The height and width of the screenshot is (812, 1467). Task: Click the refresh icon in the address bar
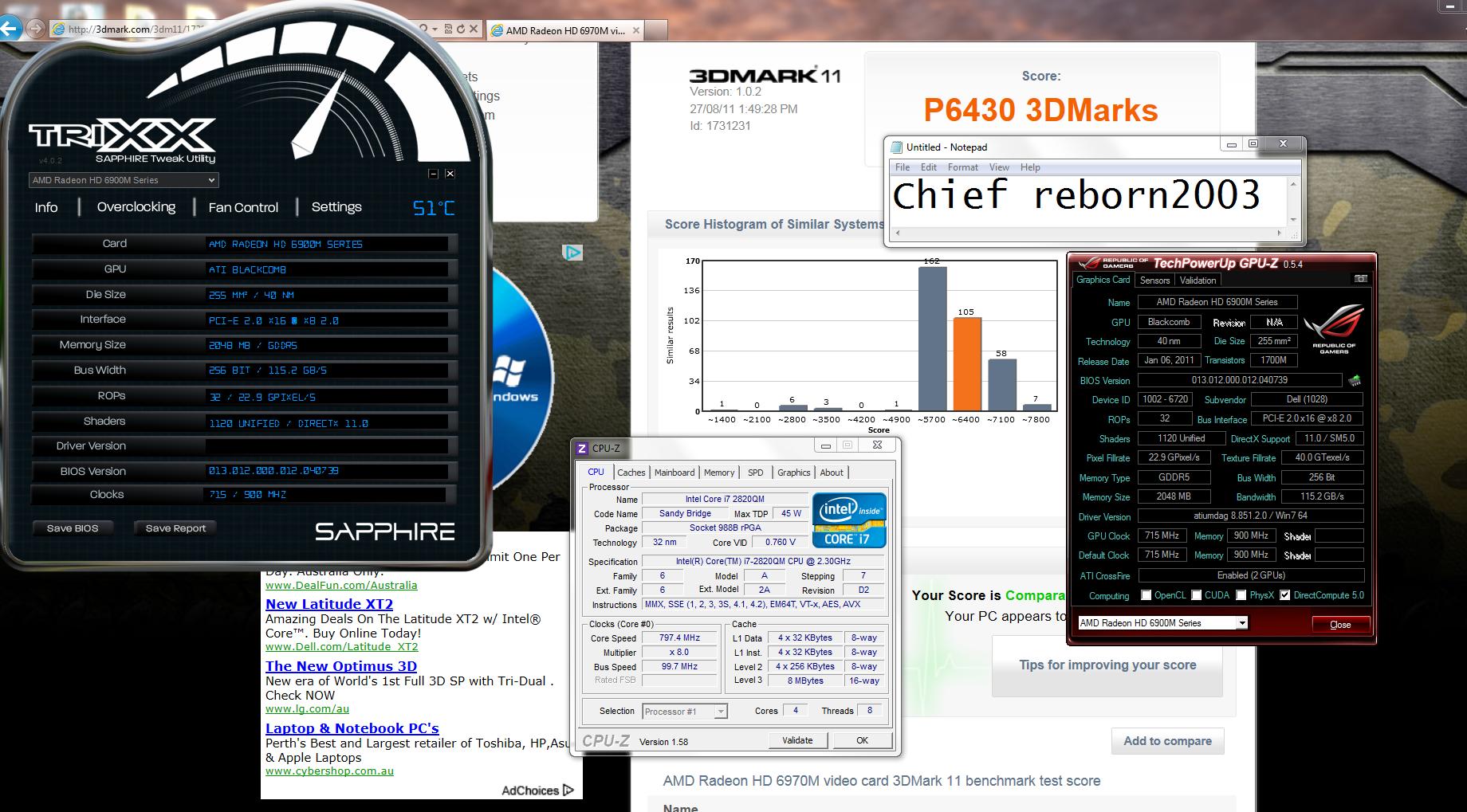point(461,29)
